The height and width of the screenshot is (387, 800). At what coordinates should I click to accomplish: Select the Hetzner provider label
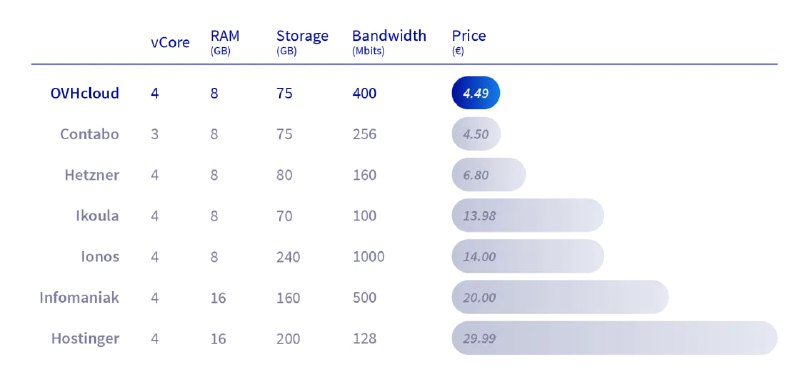(x=92, y=174)
